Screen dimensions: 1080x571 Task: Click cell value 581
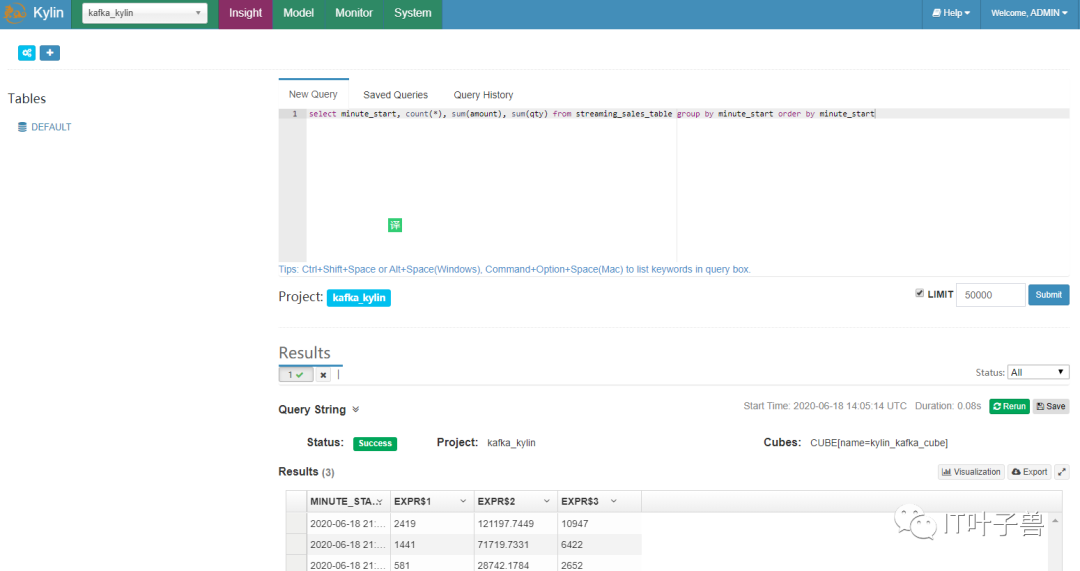click(402, 565)
